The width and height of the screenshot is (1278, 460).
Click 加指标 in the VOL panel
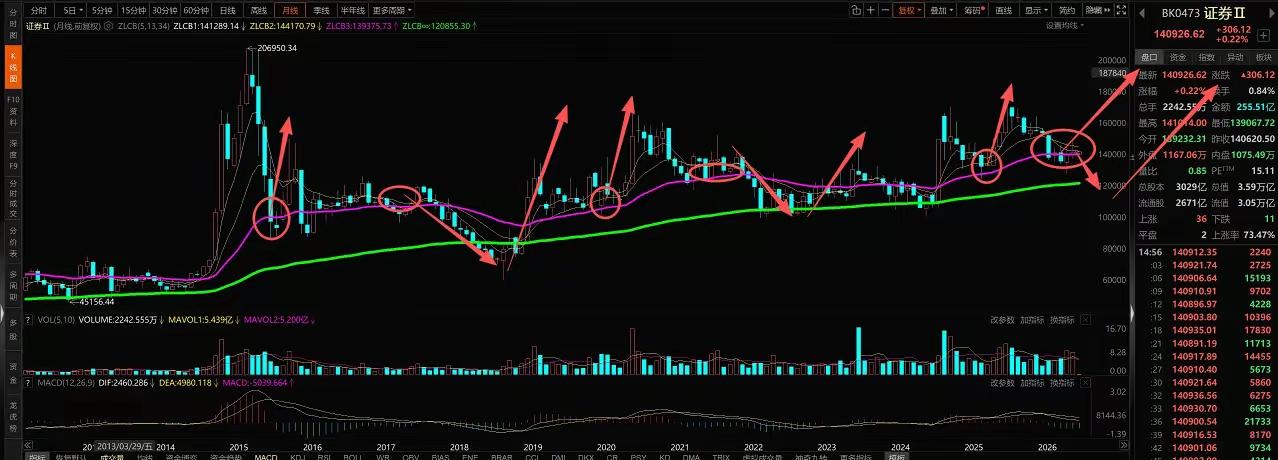click(x=1032, y=320)
